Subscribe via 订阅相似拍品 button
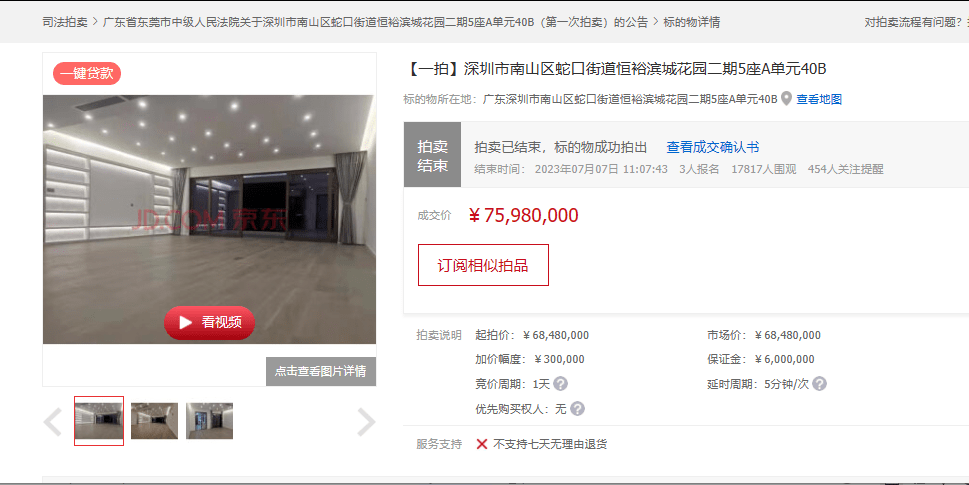Image resolution: width=969 pixels, height=485 pixels. coord(483,265)
